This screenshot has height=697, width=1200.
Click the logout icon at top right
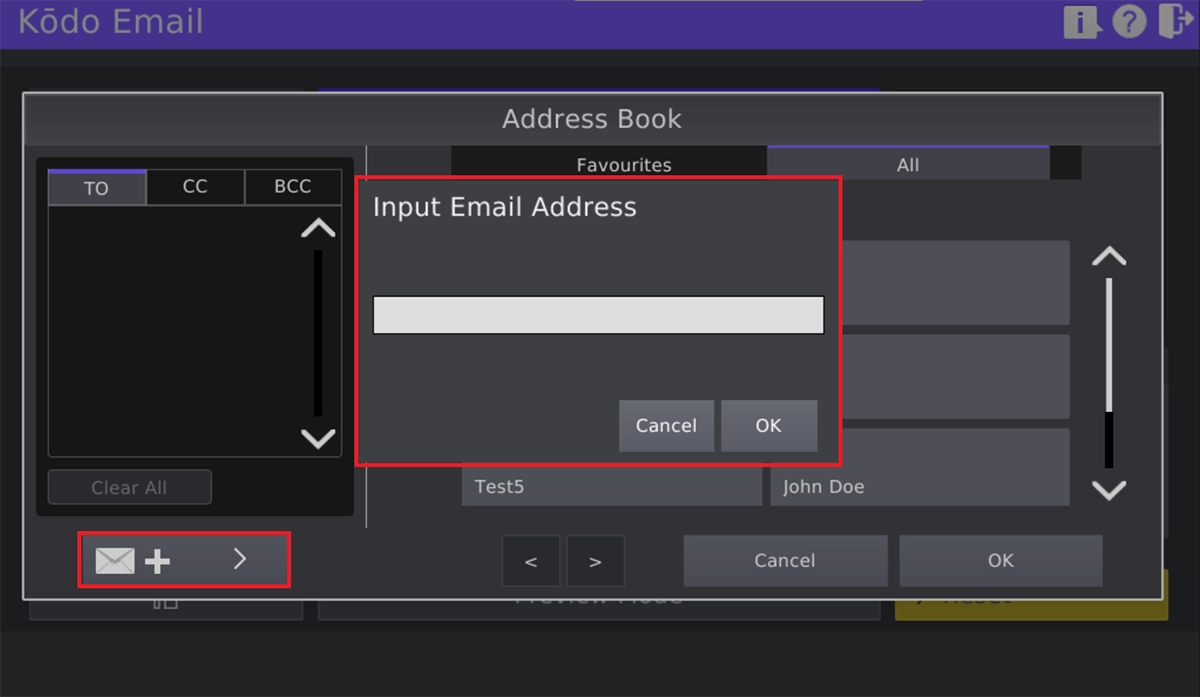(1176, 22)
